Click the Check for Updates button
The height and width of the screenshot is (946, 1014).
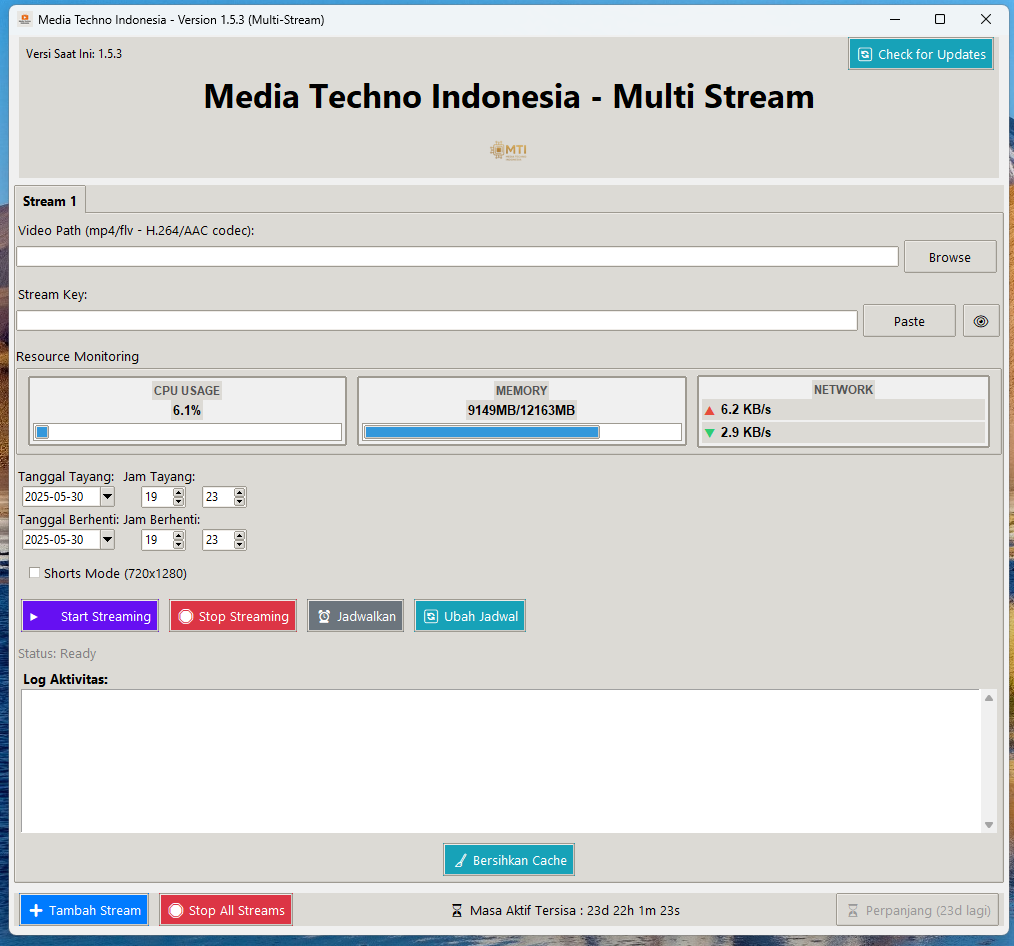point(920,54)
